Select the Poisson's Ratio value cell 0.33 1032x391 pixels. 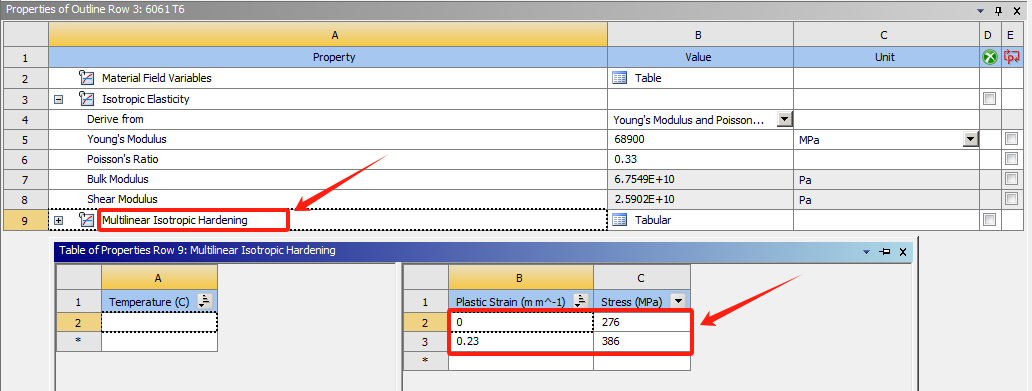pyautogui.click(x=700, y=159)
